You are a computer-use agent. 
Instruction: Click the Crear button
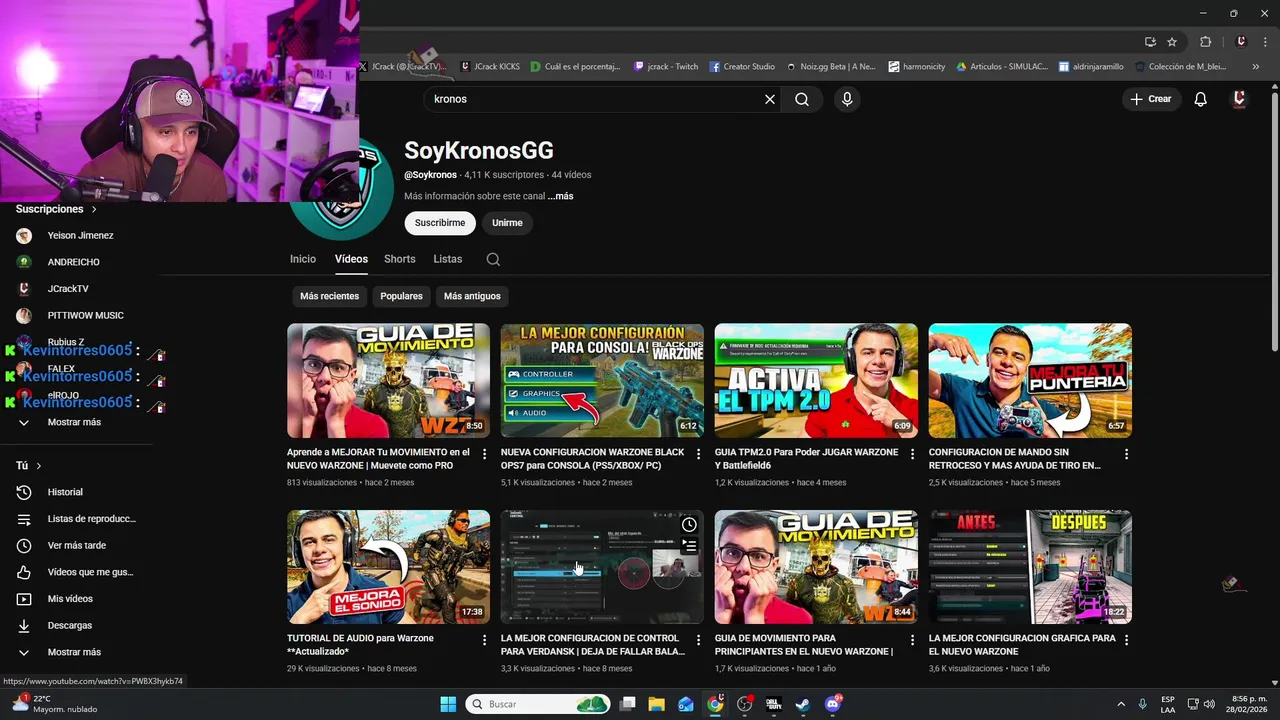tap(1151, 99)
